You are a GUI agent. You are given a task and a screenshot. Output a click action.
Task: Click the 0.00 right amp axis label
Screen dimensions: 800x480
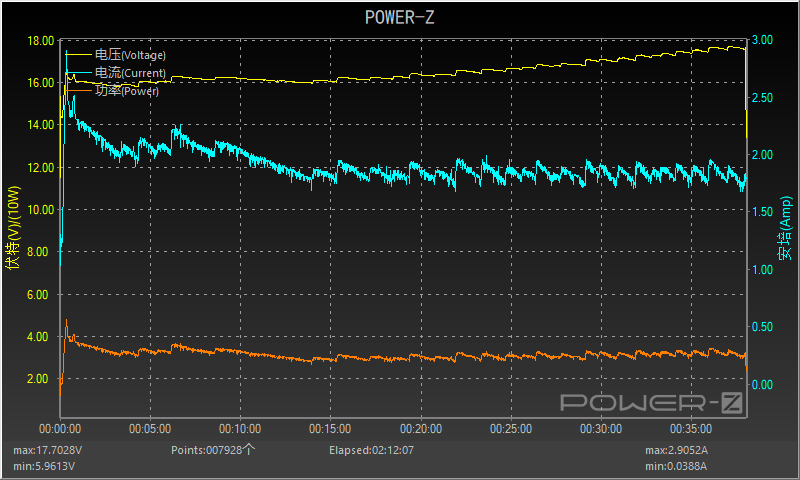762,385
